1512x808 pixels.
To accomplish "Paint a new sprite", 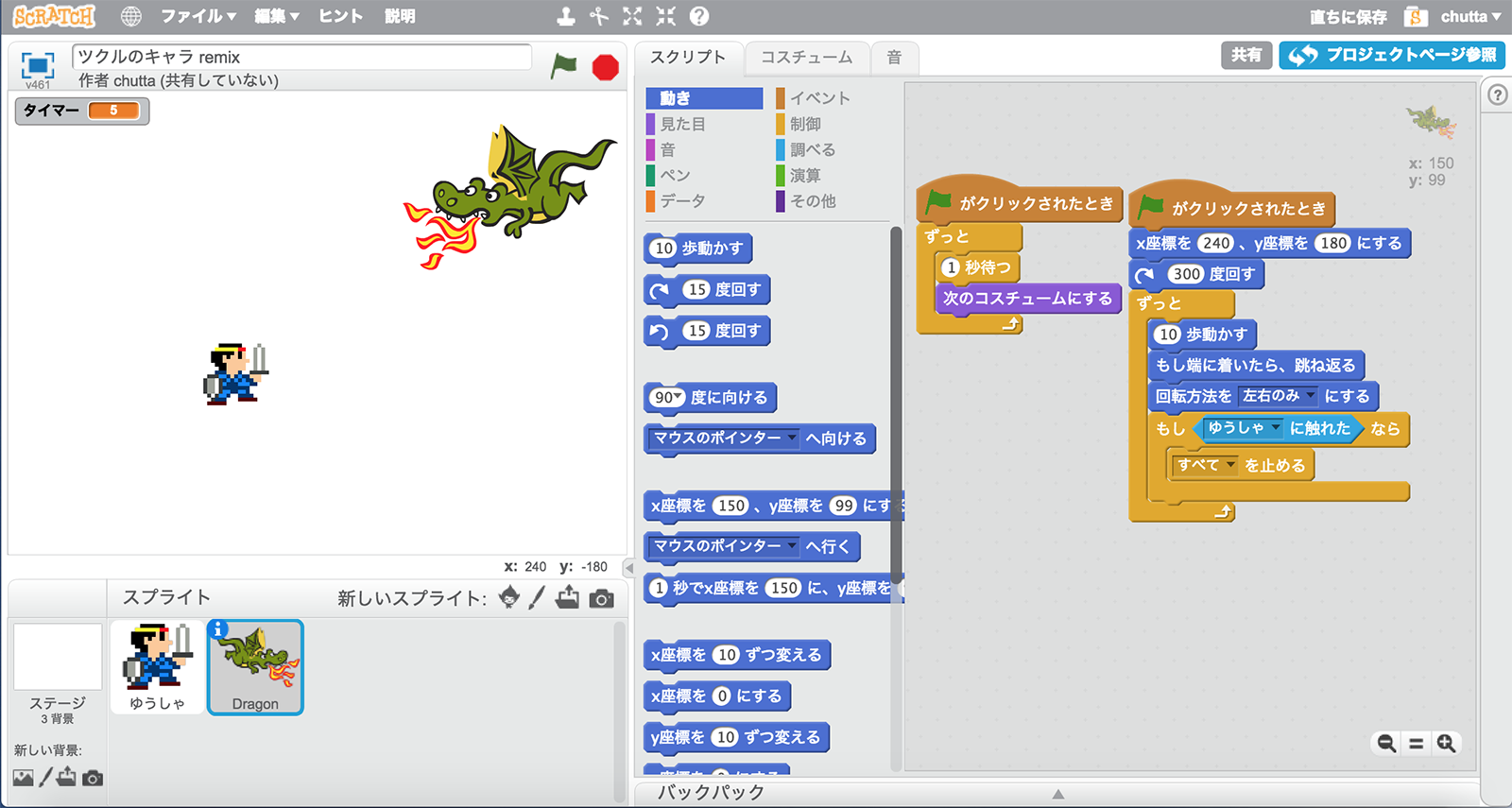I will pos(537,597).
